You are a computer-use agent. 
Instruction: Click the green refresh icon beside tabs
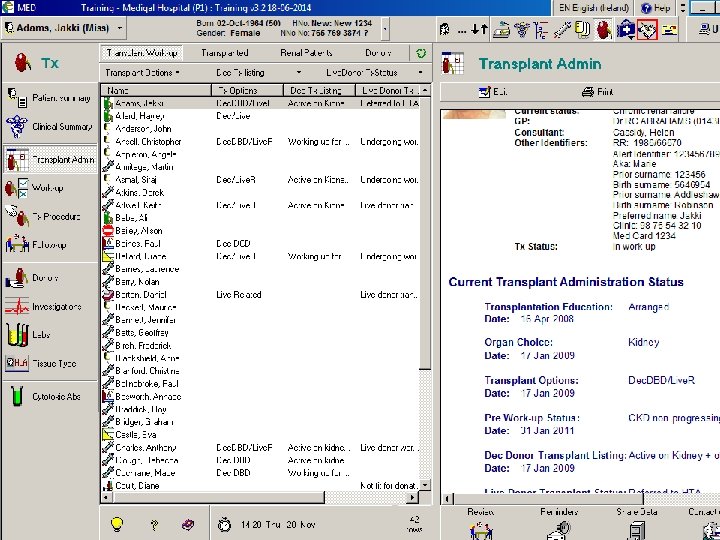pyautogui.click(x=422, y=53)
